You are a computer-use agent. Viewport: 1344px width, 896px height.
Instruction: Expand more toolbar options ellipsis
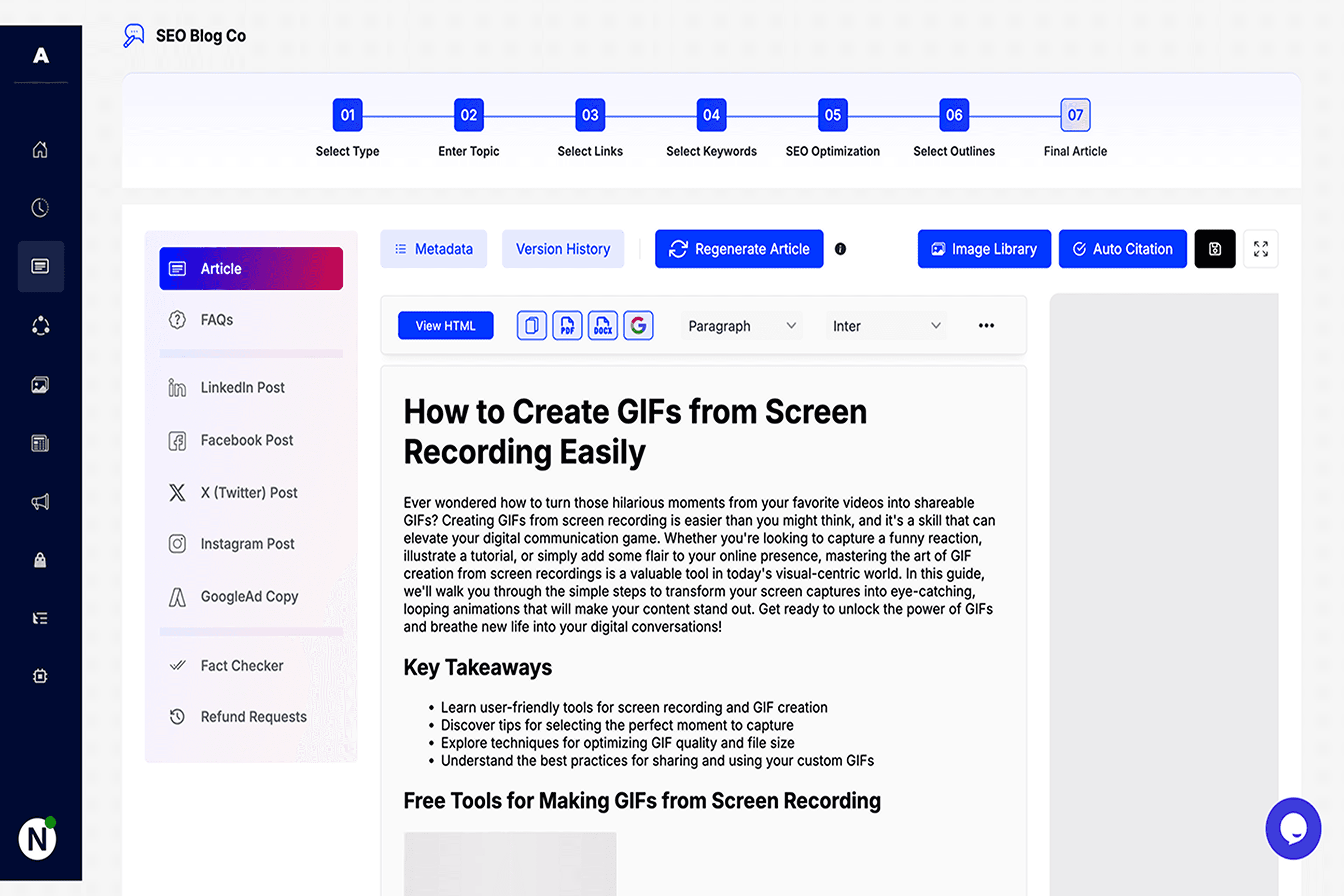coord(986,326)
